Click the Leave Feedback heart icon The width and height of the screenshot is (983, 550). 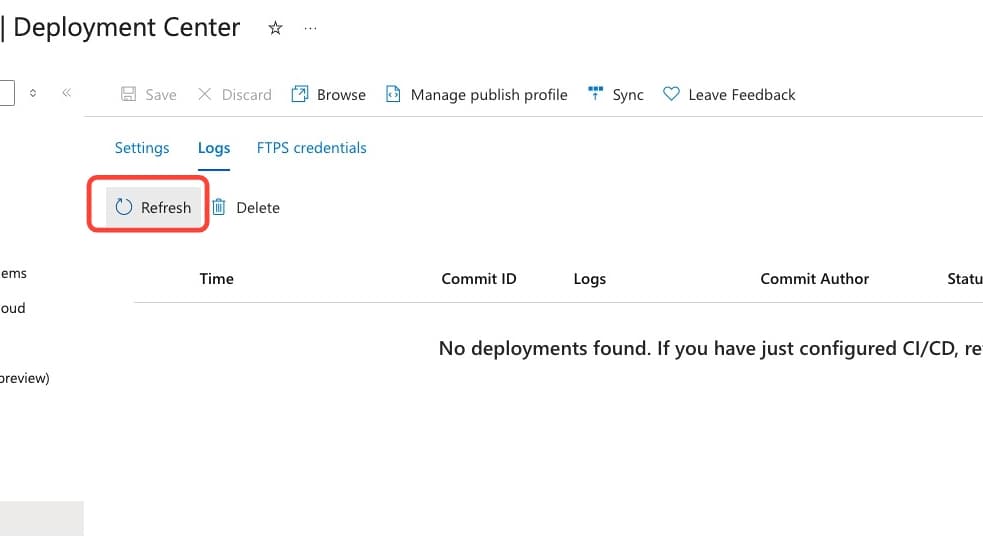pyautogui.click(x=671, y=94)
